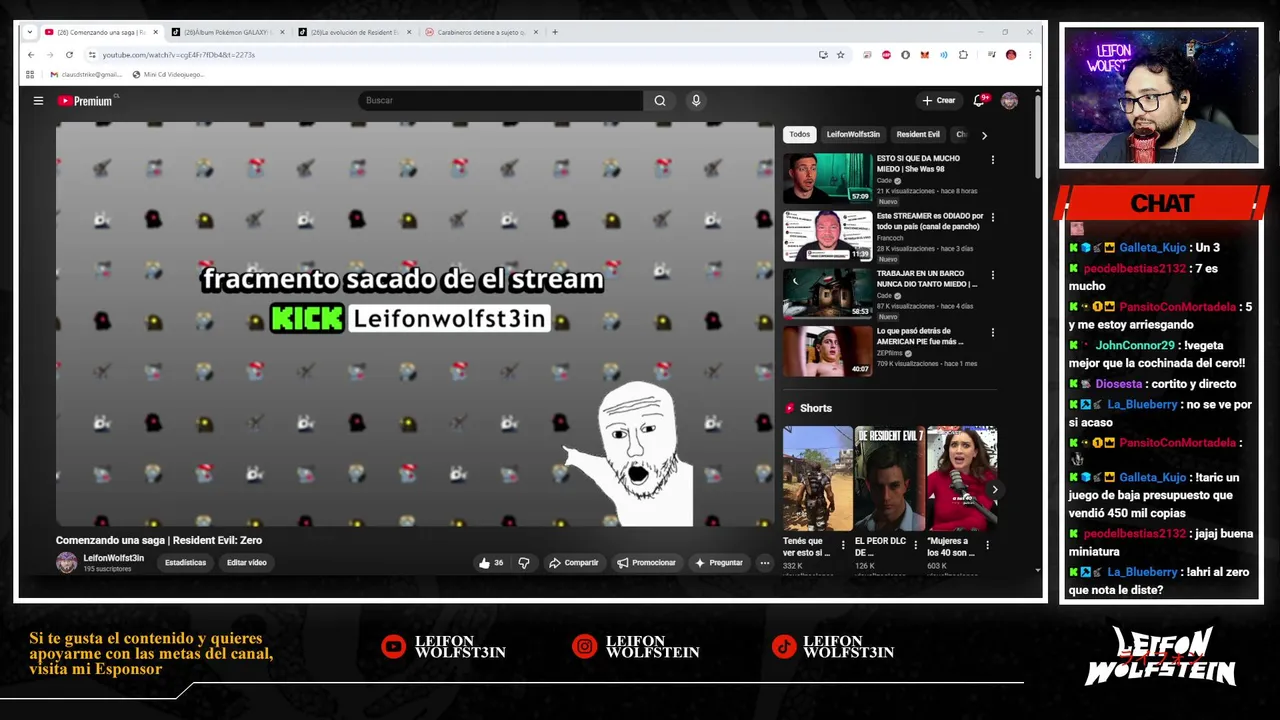Viewport: 1280px width, 720px height.
Task: Start voice search with microphone icon
Action: tap(696, 100)
